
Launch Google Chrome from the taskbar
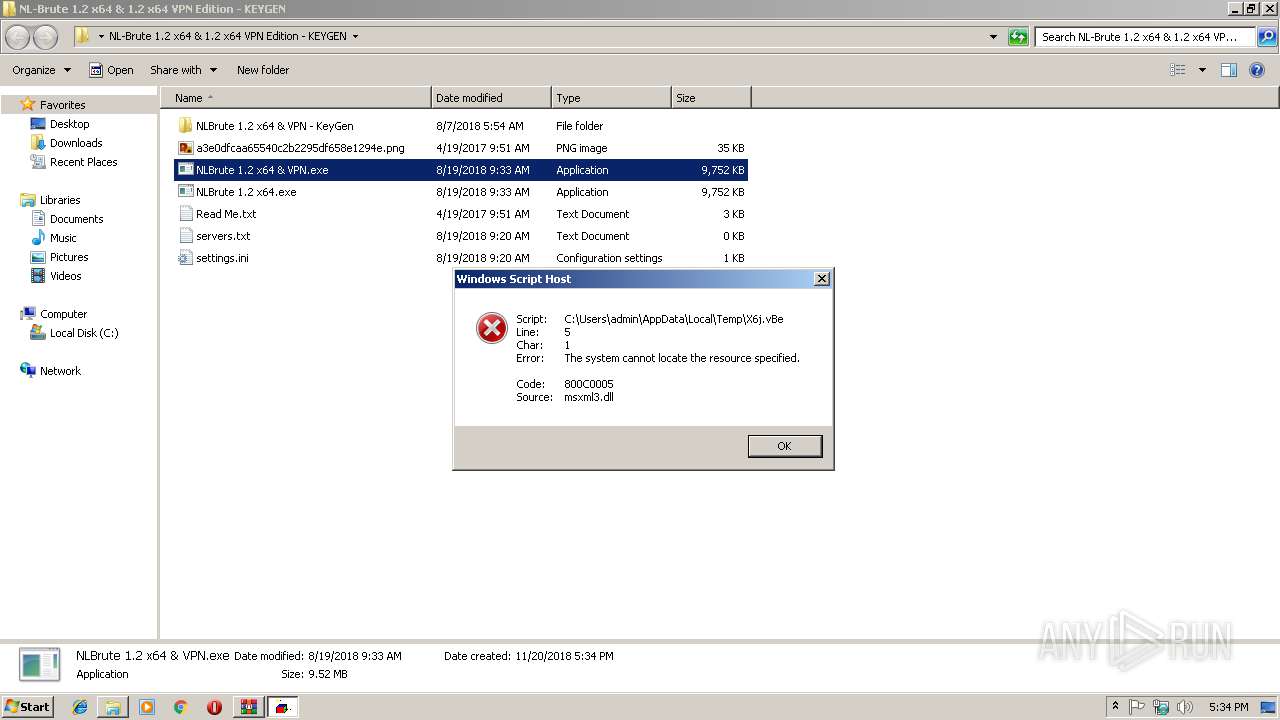[x=181, y=707]
